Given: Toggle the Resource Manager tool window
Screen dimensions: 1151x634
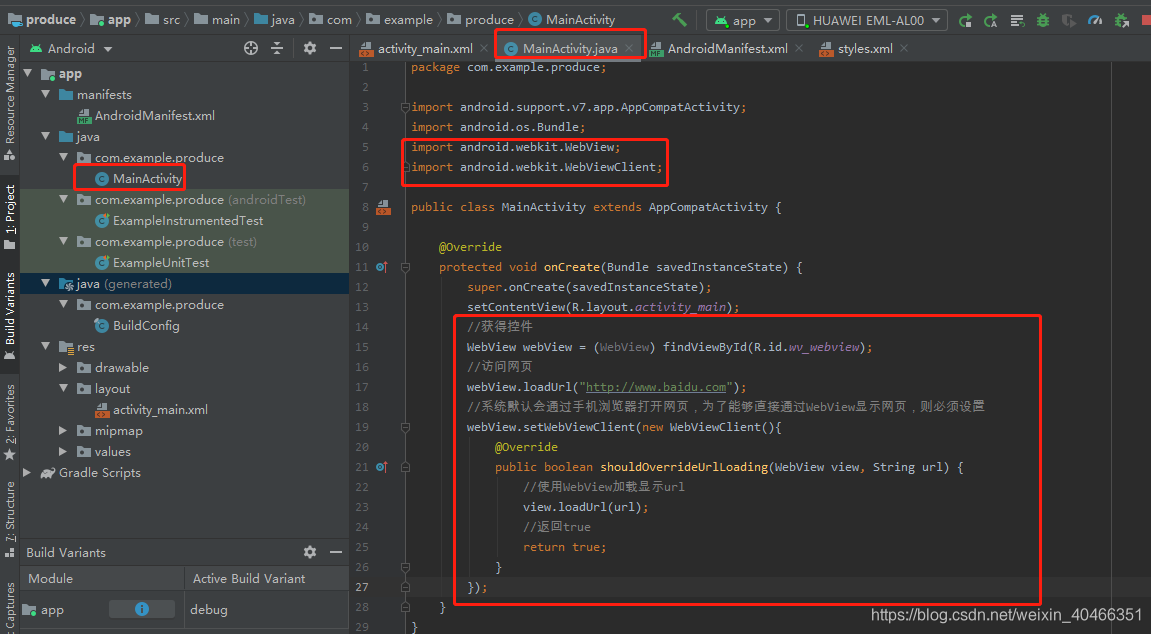Looking at the screenshot, I should pos(10,102).
